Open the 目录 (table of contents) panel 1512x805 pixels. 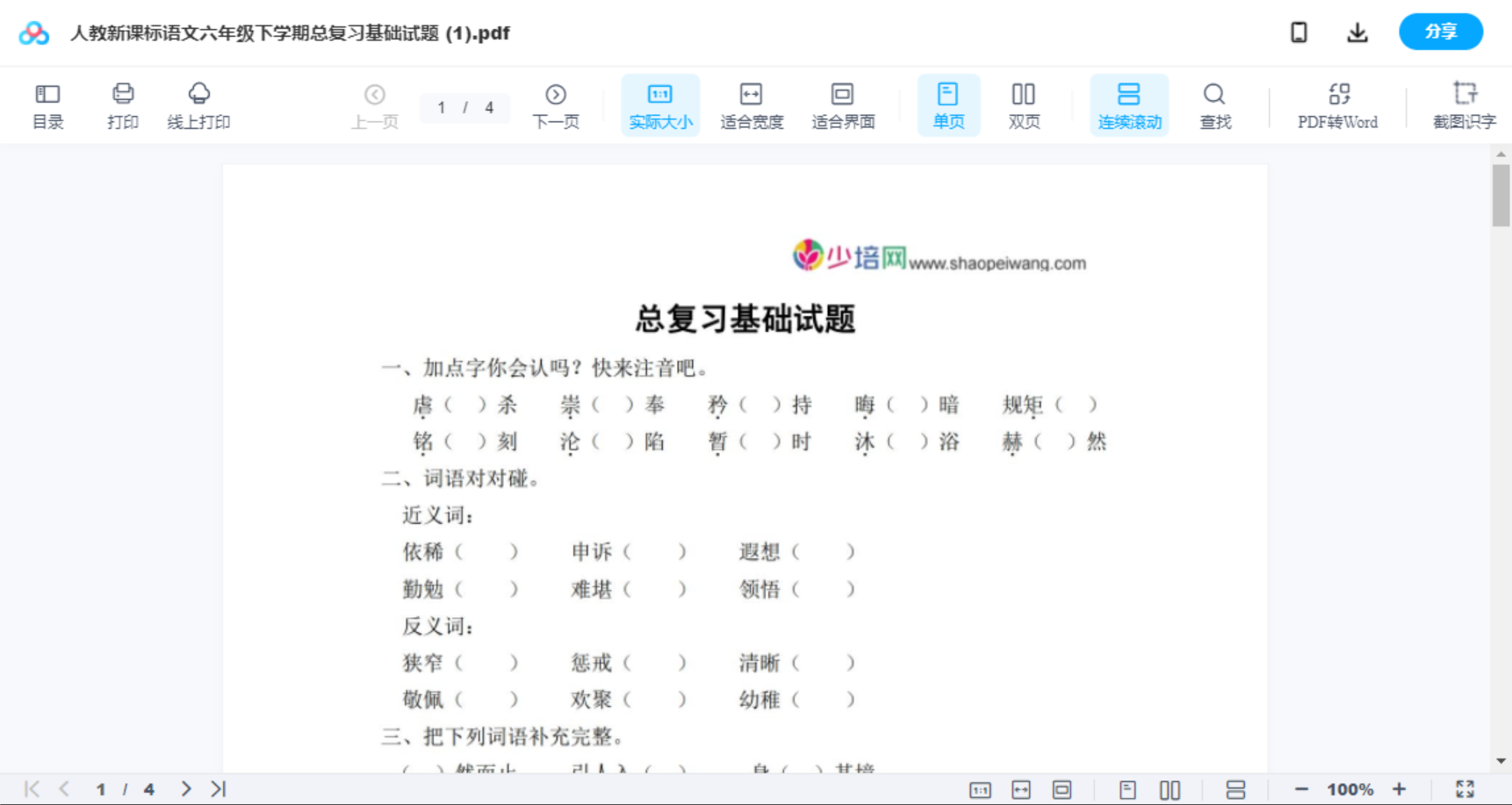coord(47,104)
